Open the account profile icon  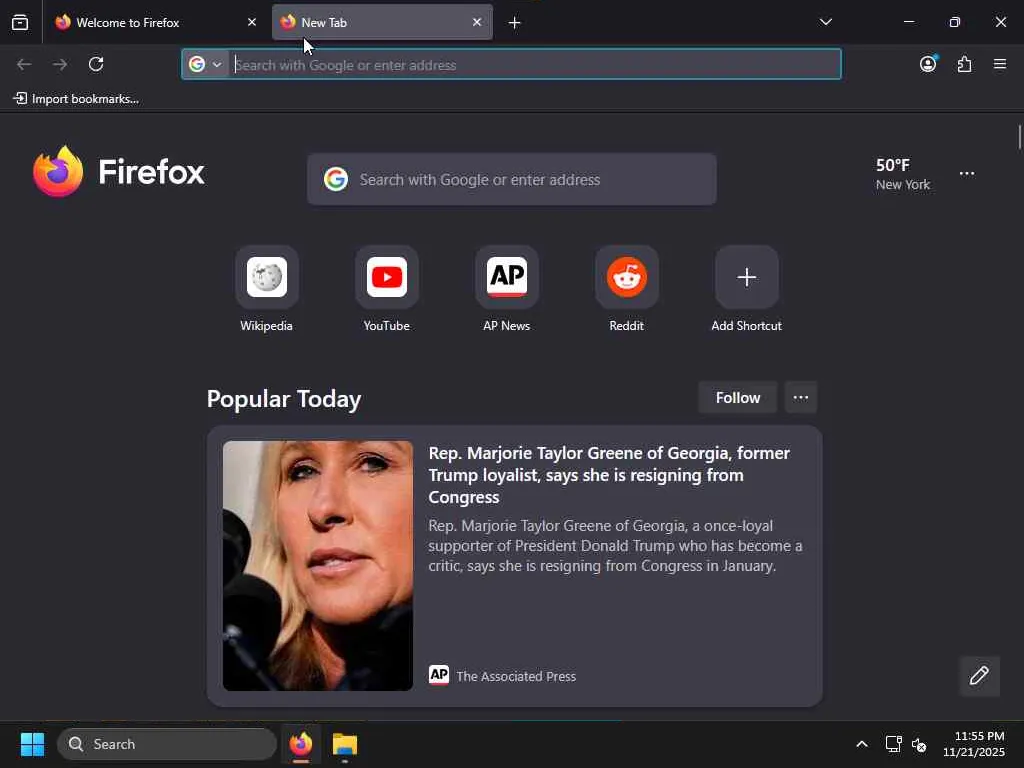coord(928,64)
